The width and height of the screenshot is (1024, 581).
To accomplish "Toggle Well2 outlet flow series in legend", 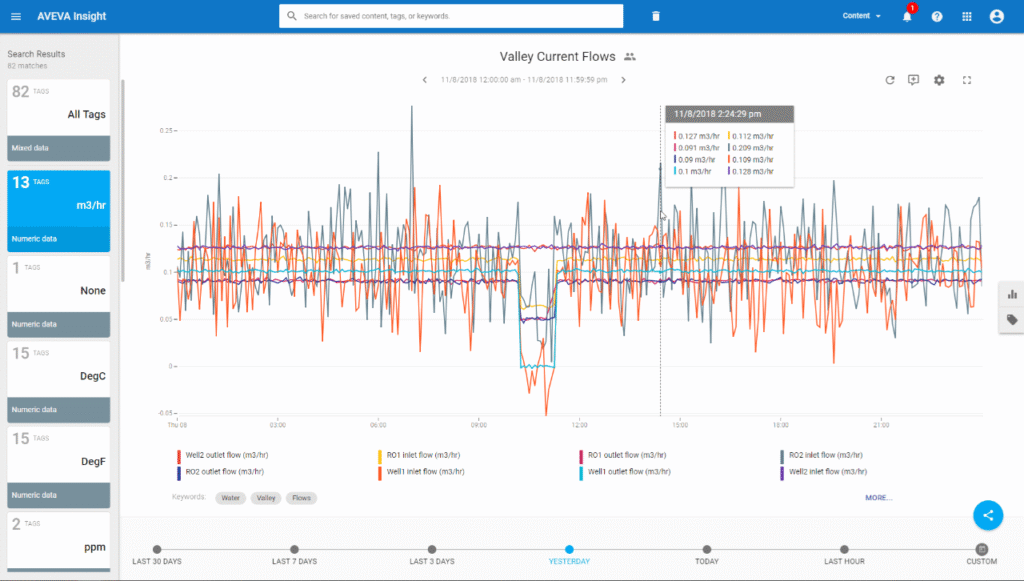I will [x=225, y=455].
